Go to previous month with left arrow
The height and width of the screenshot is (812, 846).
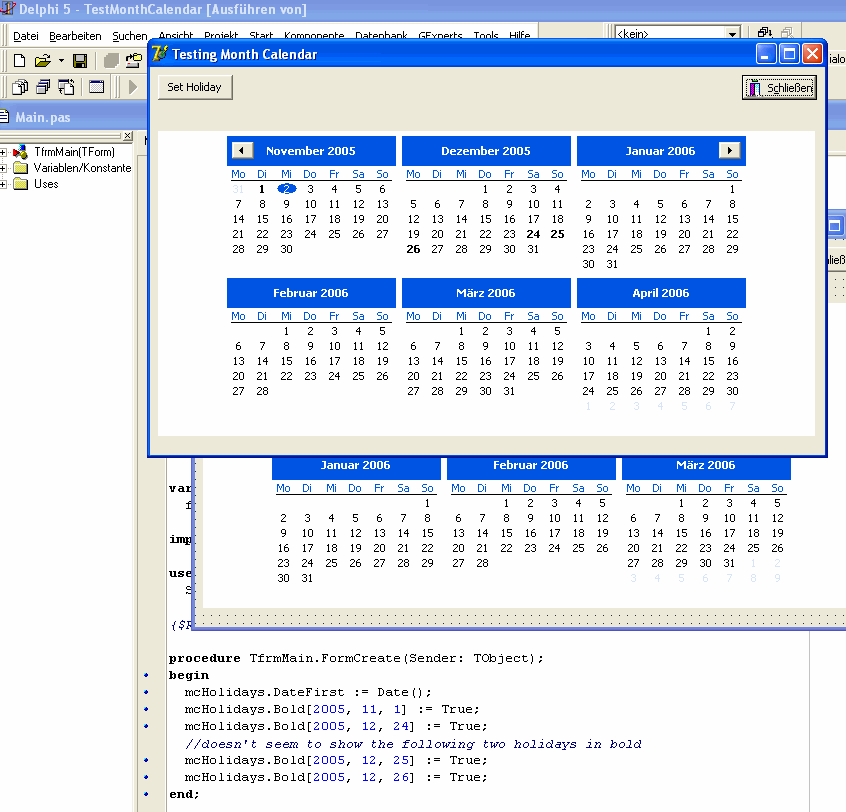[x=242, y=150]
